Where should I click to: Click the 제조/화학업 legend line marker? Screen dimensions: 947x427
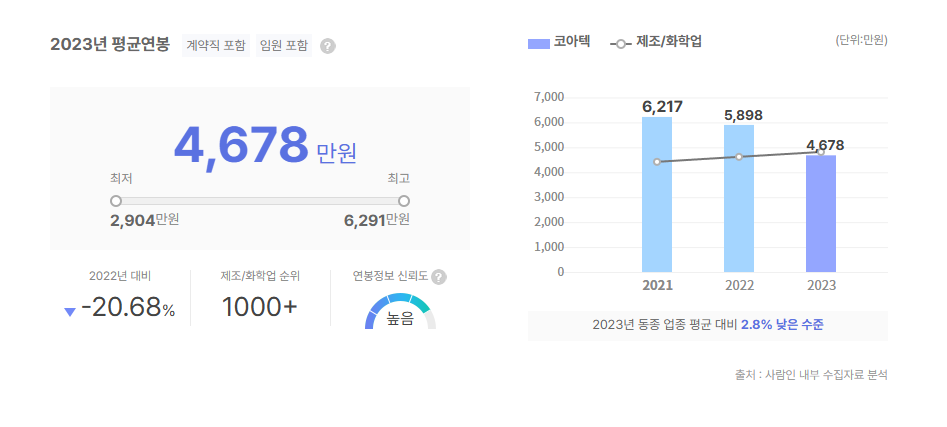click(x=621, y=43)
